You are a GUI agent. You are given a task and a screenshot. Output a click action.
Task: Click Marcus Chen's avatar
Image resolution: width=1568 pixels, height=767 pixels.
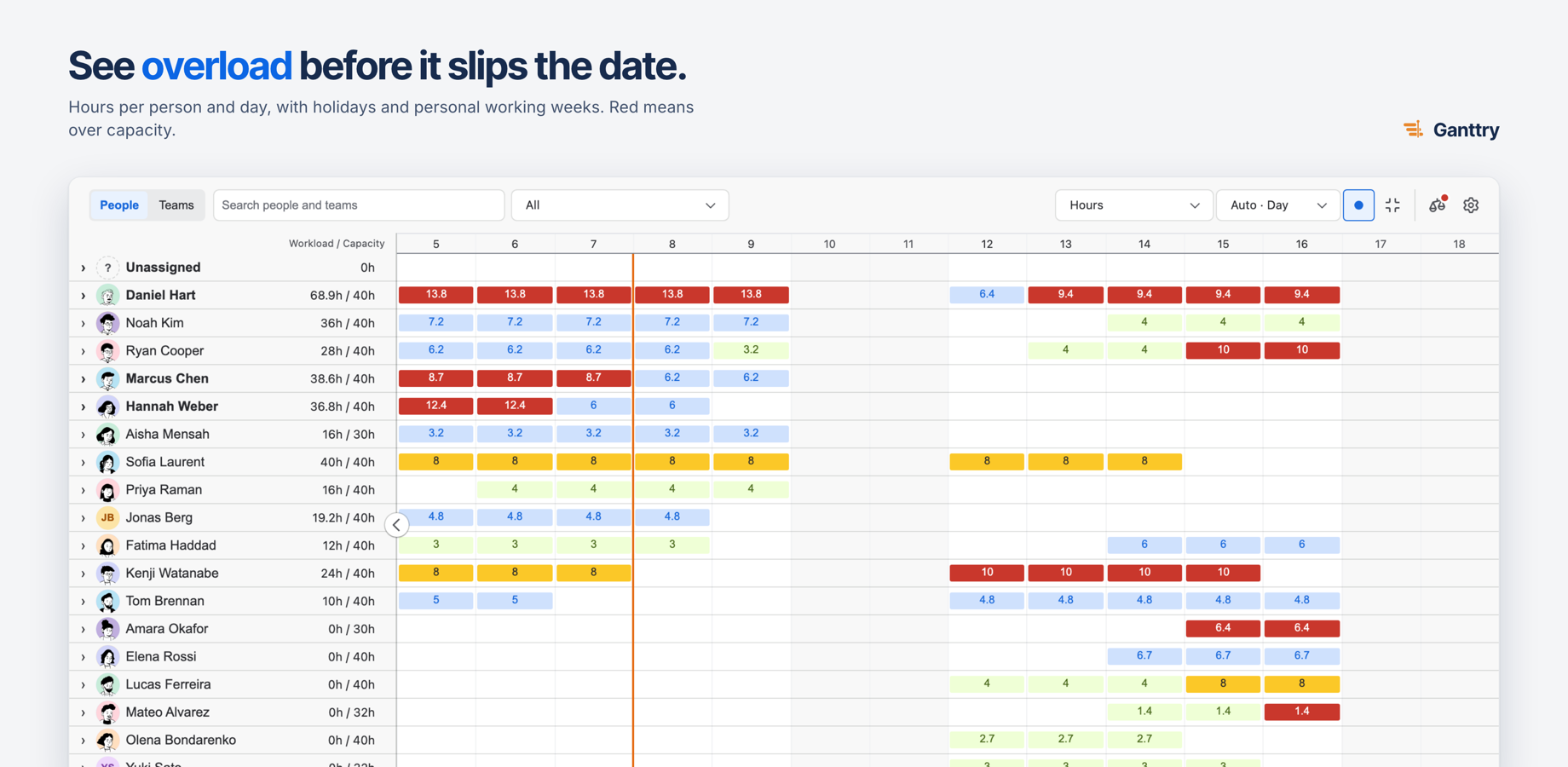tap(107, 378)
